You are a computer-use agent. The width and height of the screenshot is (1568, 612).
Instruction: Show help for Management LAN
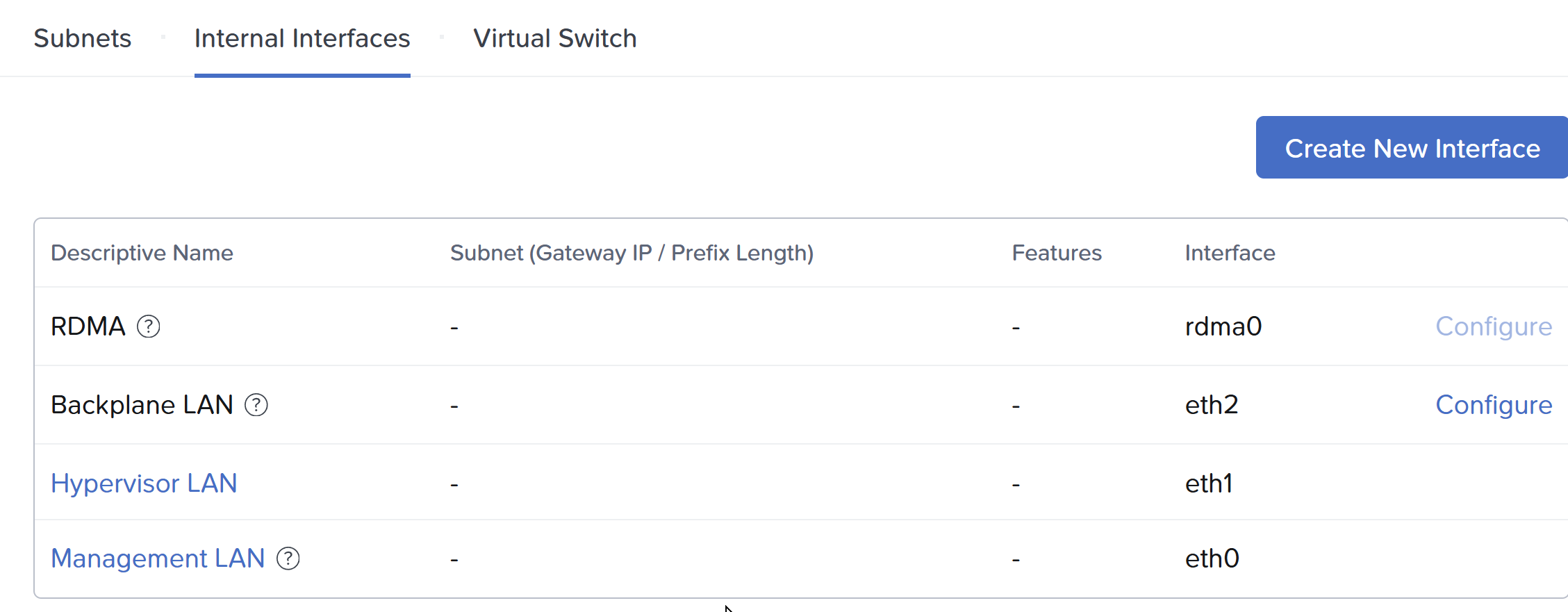pyautogui.click(x=288, y=559)
